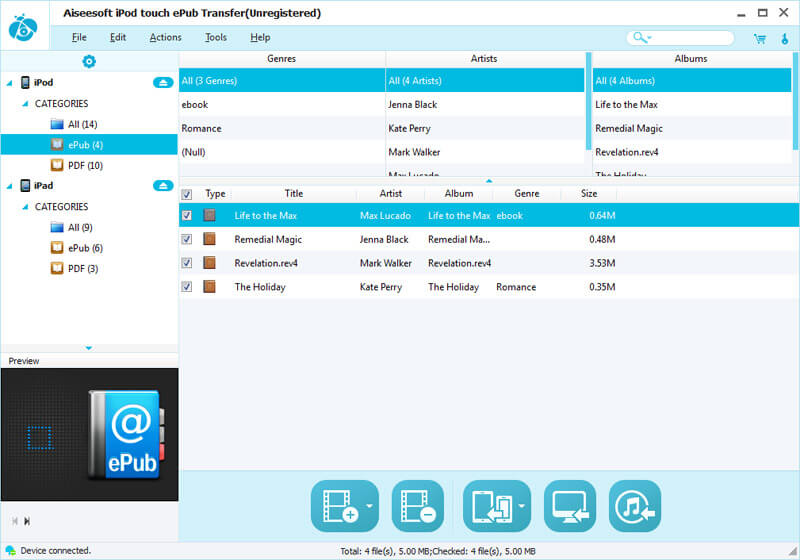Select ePub (4) under iPod
The width and height of the screenshot is (800, 560).
(x=89, y=144)
